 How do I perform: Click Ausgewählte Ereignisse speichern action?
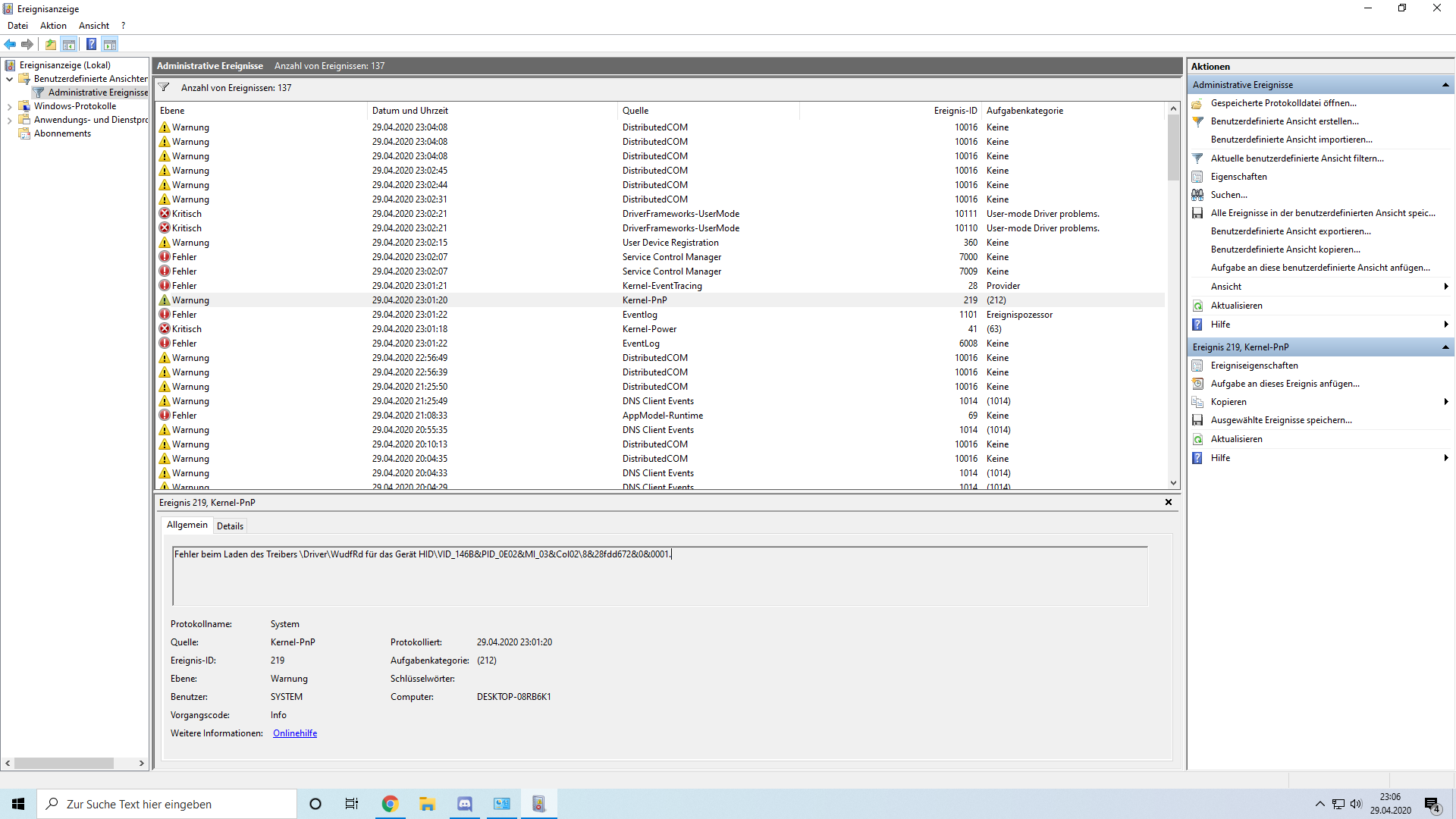click(1281, 420)
